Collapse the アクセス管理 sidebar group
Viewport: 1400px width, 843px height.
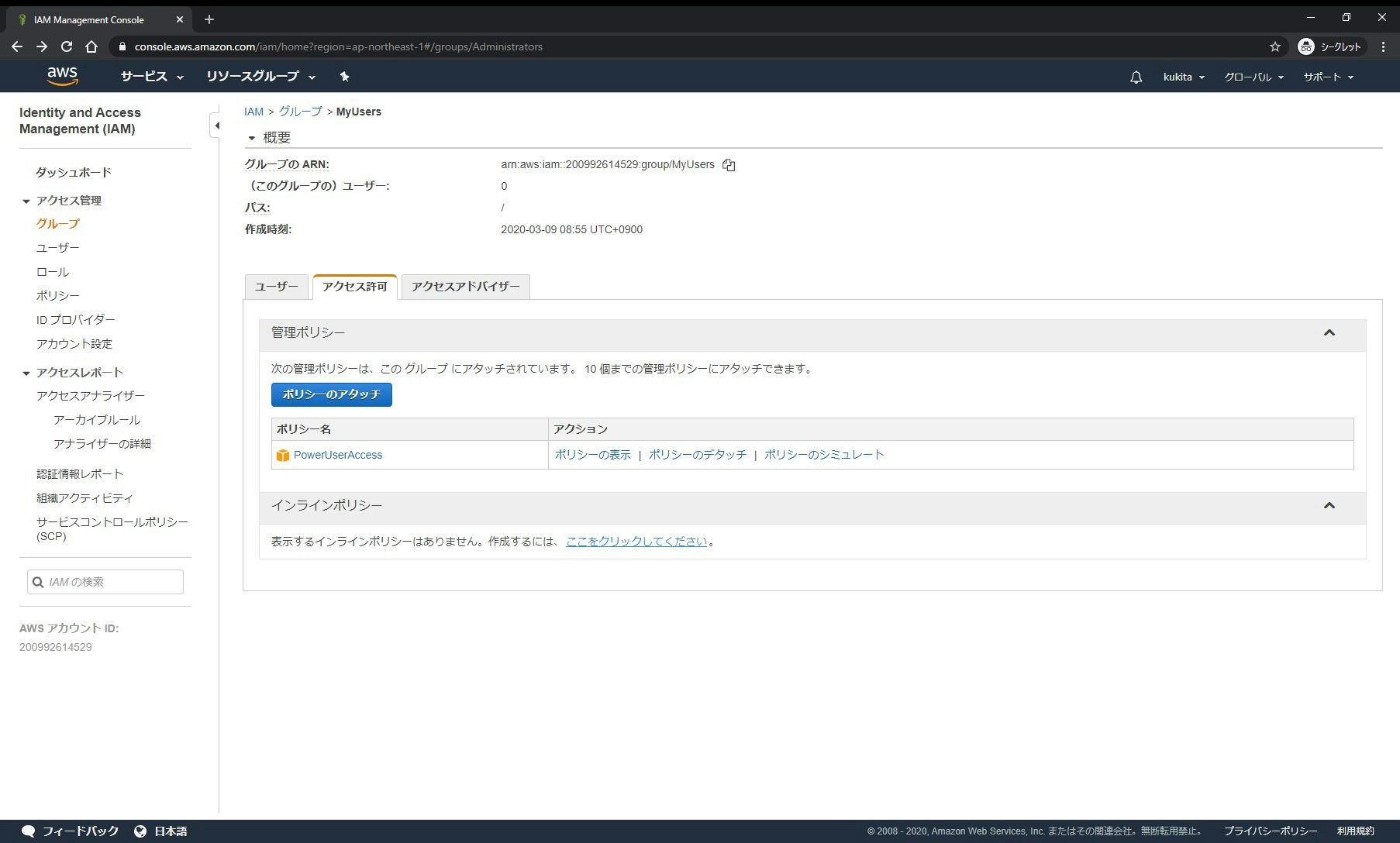(x=26, y=201)
